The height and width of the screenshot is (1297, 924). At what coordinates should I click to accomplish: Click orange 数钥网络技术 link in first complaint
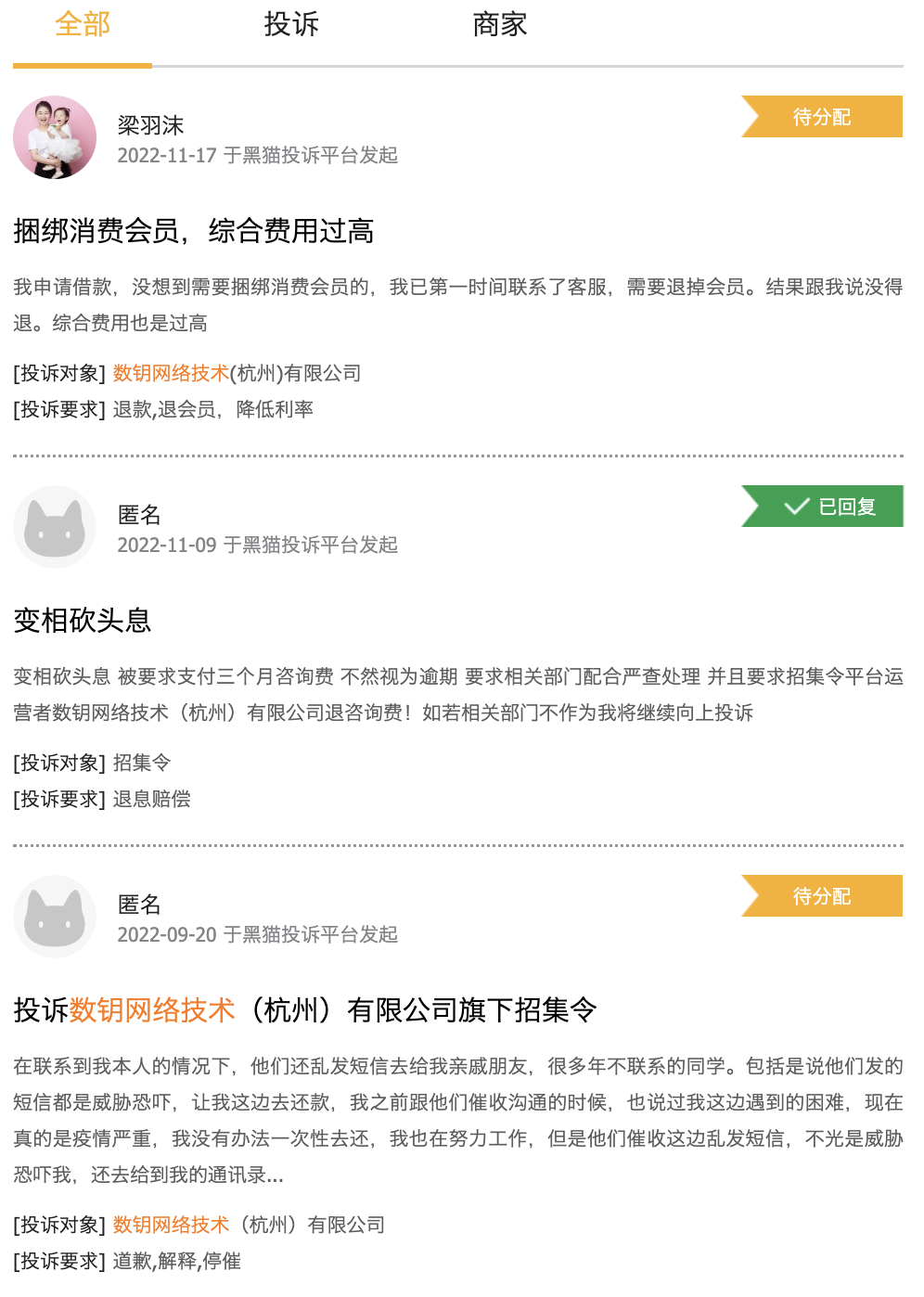(x=171, y=373)
